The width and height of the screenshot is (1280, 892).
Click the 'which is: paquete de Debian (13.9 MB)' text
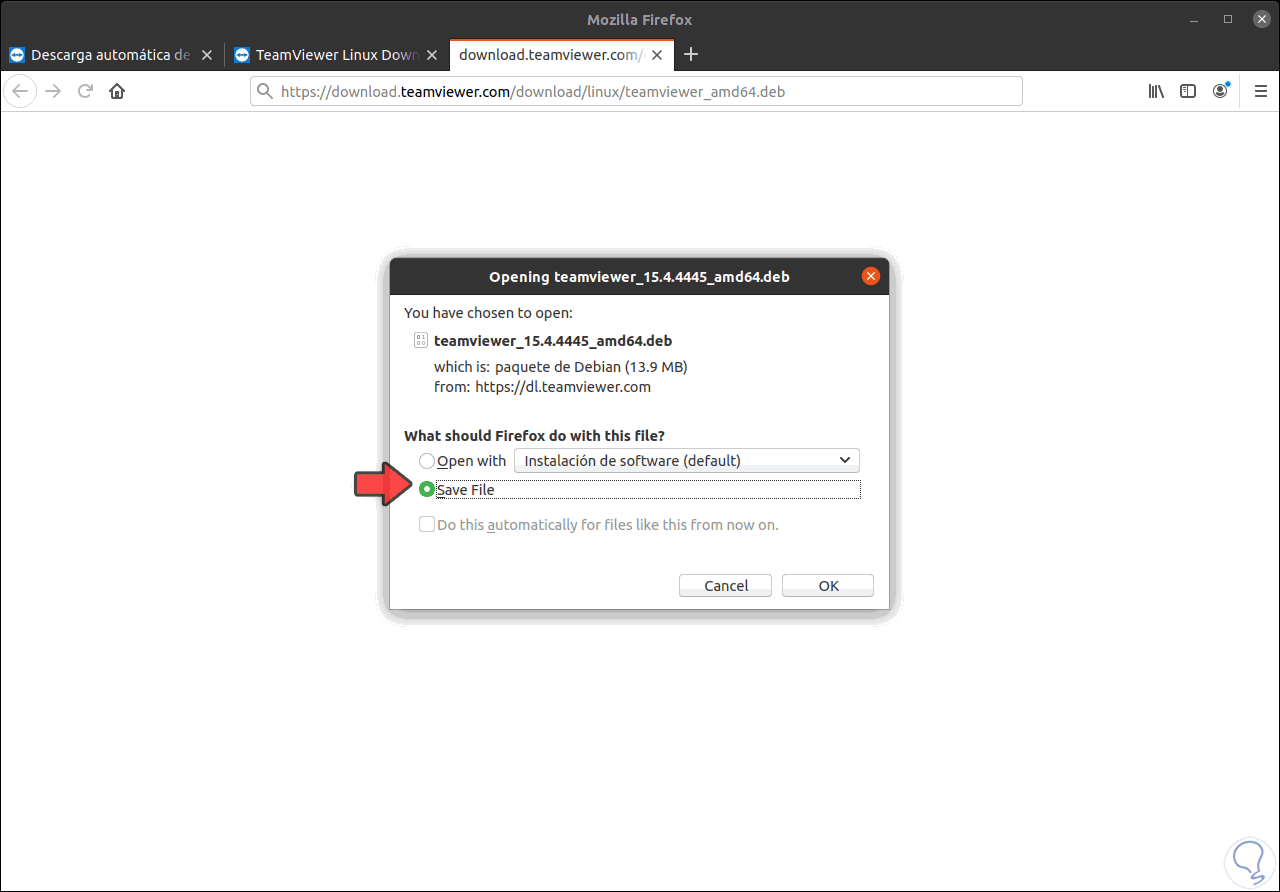561,366
